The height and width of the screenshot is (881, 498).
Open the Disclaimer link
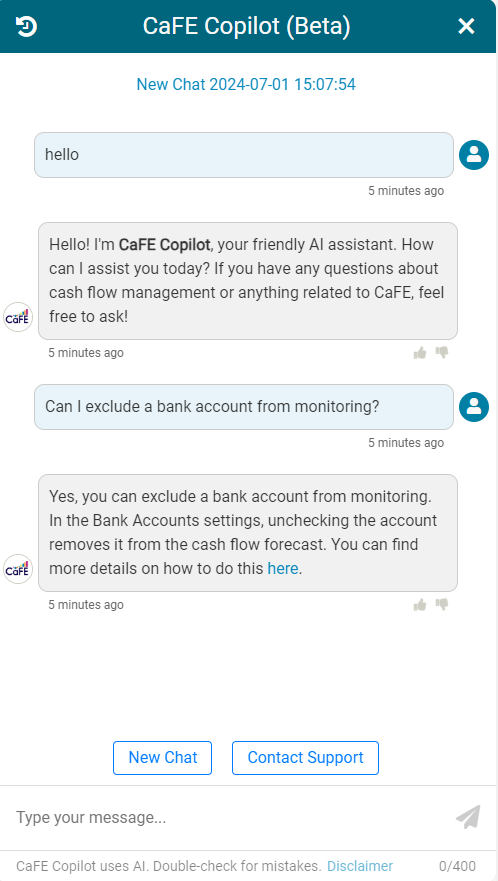[x=360, y=866]
